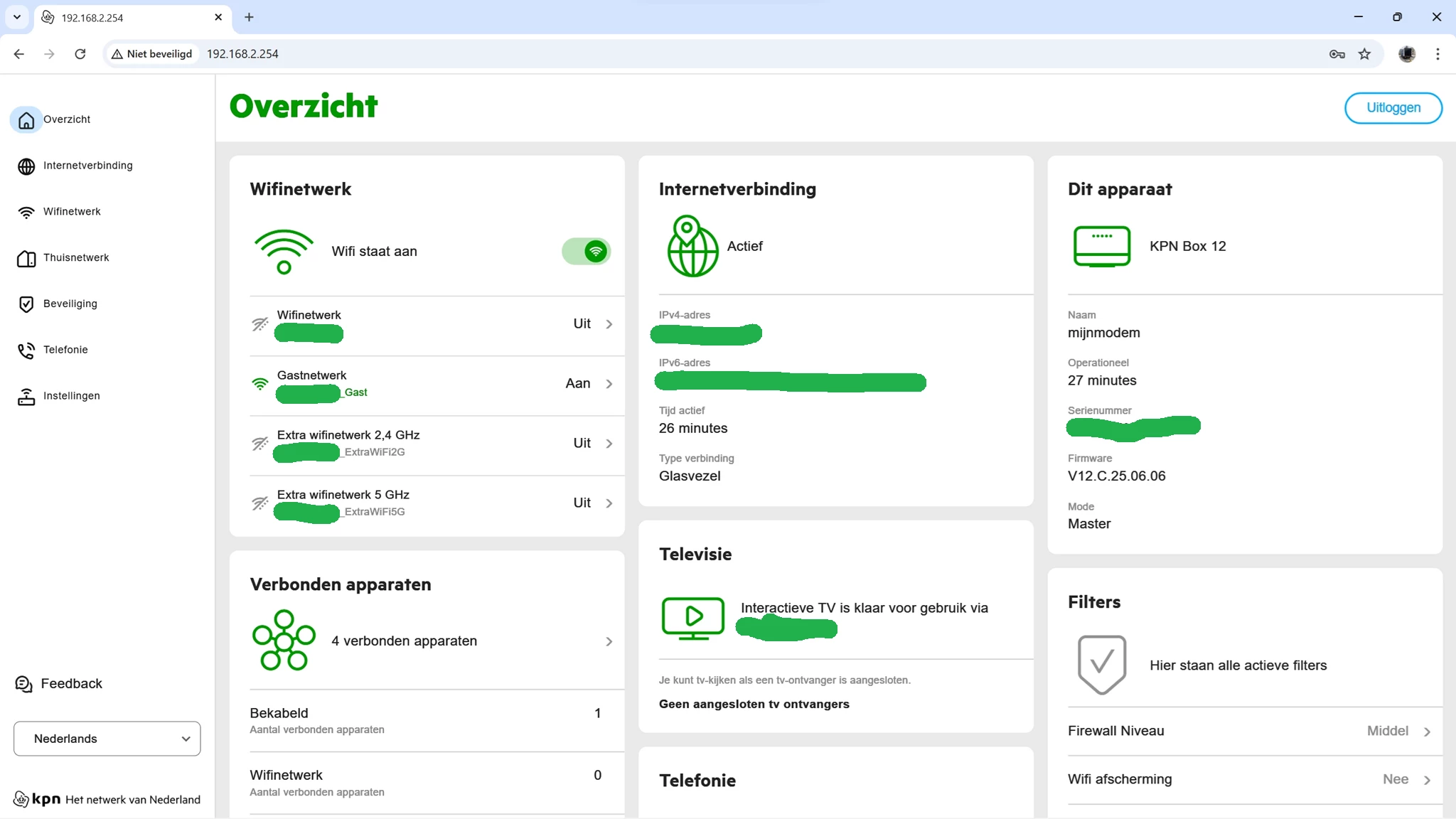The width and height of the screenshot is (1456, 819).
Task: Open Instellingen in the sidebar menu
Action: pyautogui.click(x=71, y=396)
